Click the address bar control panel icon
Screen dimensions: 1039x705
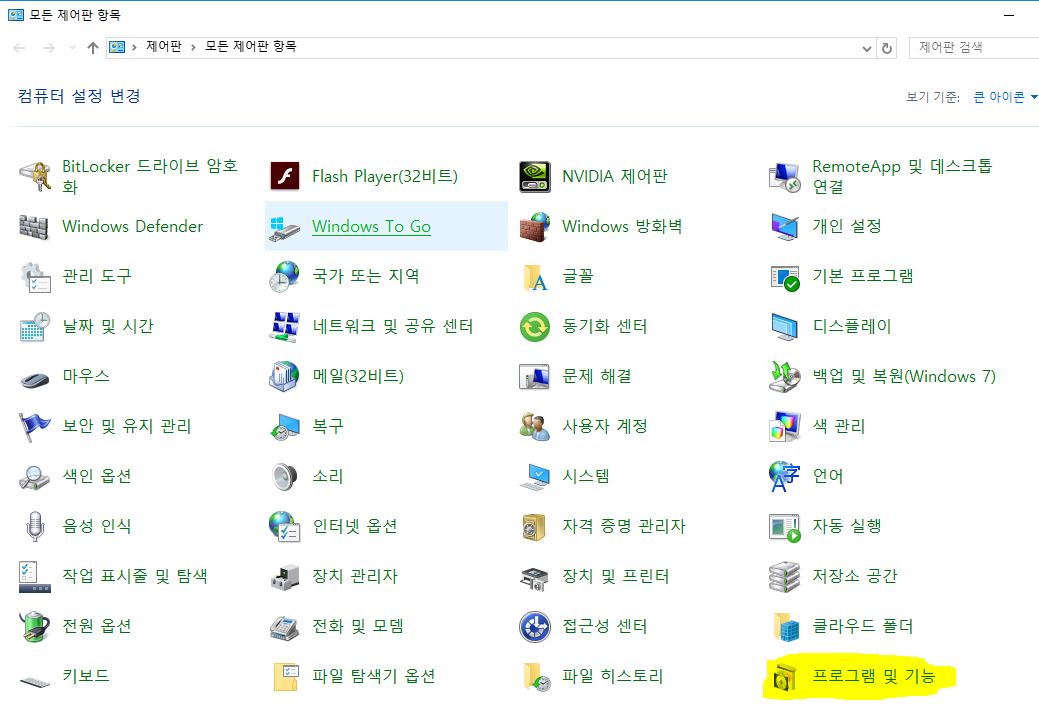[117, 47]
